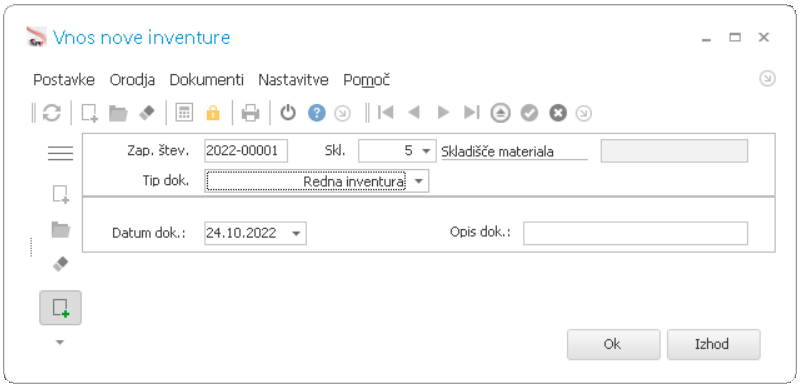Screen dimensions: 800x389
Task: Click the refresh icon in toolbar
Action: pos(52,113)
